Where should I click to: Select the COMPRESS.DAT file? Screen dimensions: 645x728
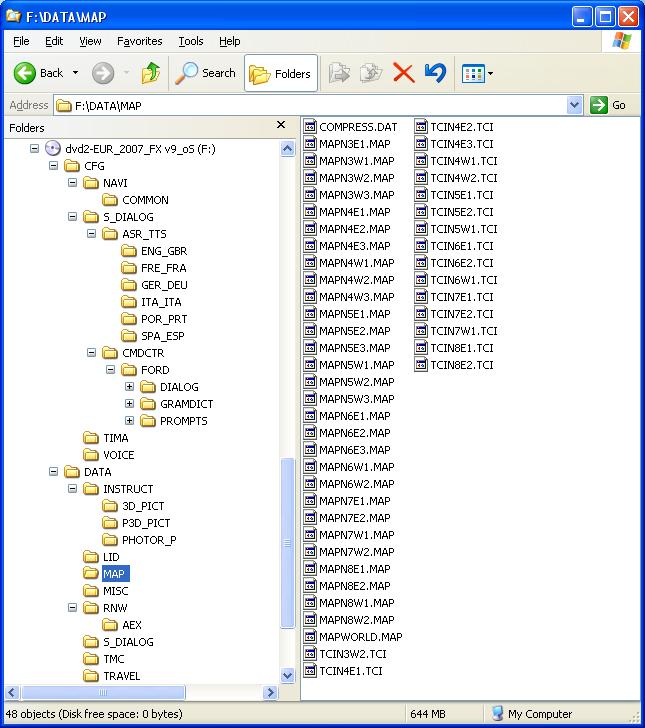[357, 127]
